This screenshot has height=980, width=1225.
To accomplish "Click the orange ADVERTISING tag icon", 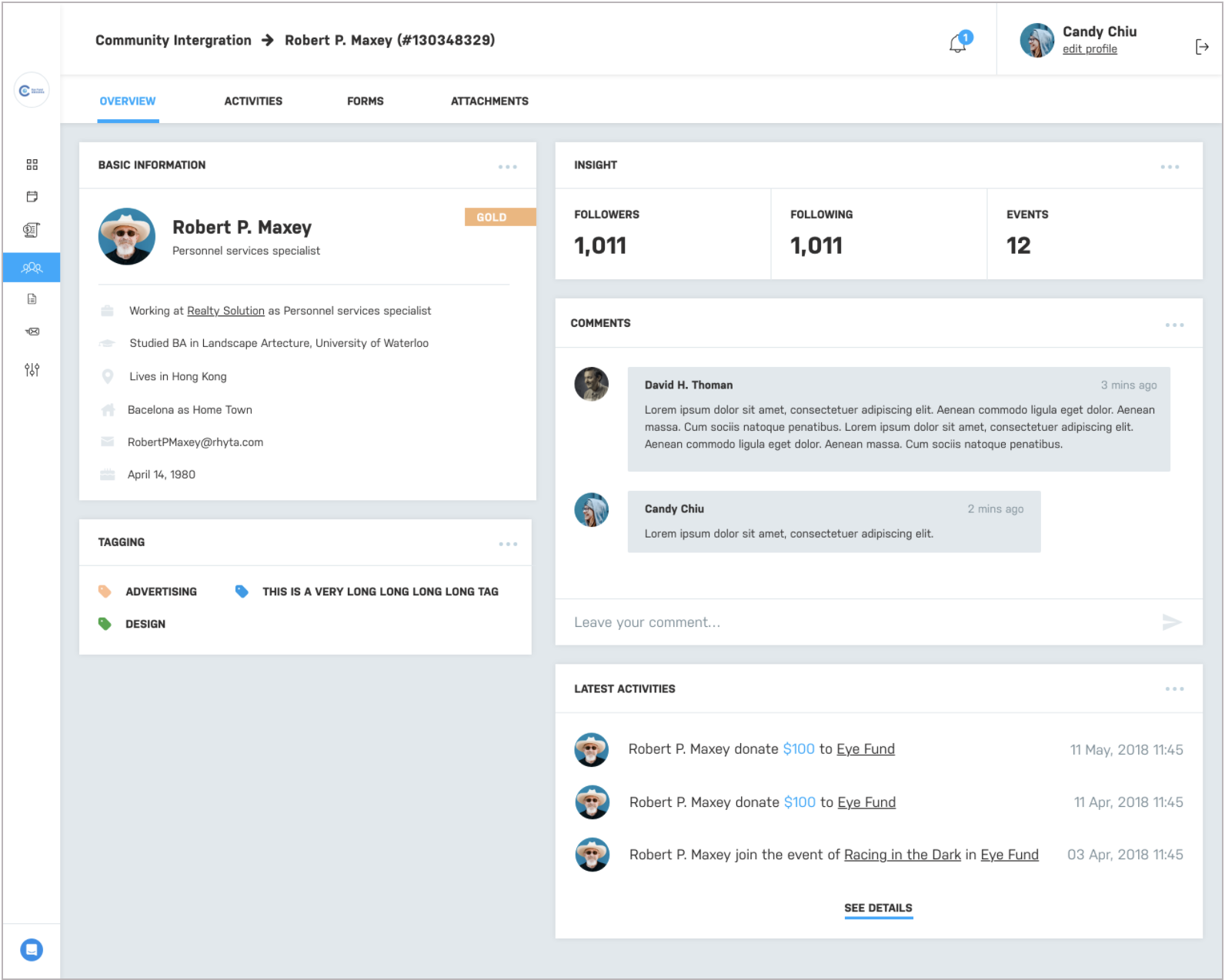I will [x=105, y=591].
